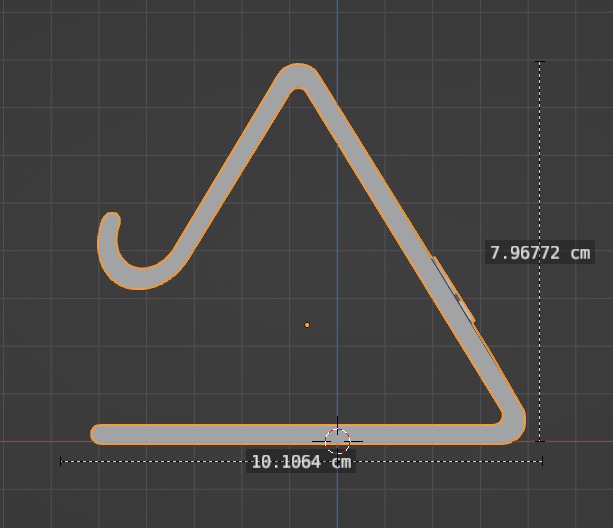Click the blue vertical axis line near top
The width and height of the screenshot is (613, 528).
tap(337, 29)
